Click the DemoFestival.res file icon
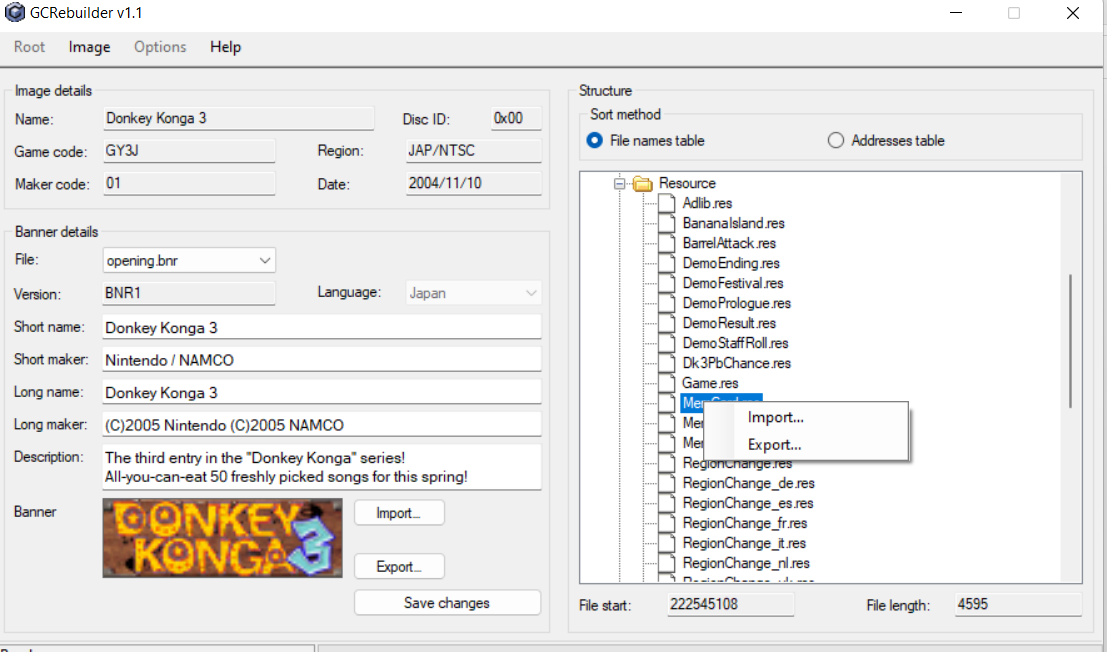The height and width of the screenshot is (652, 1107). tap(667, 283)
